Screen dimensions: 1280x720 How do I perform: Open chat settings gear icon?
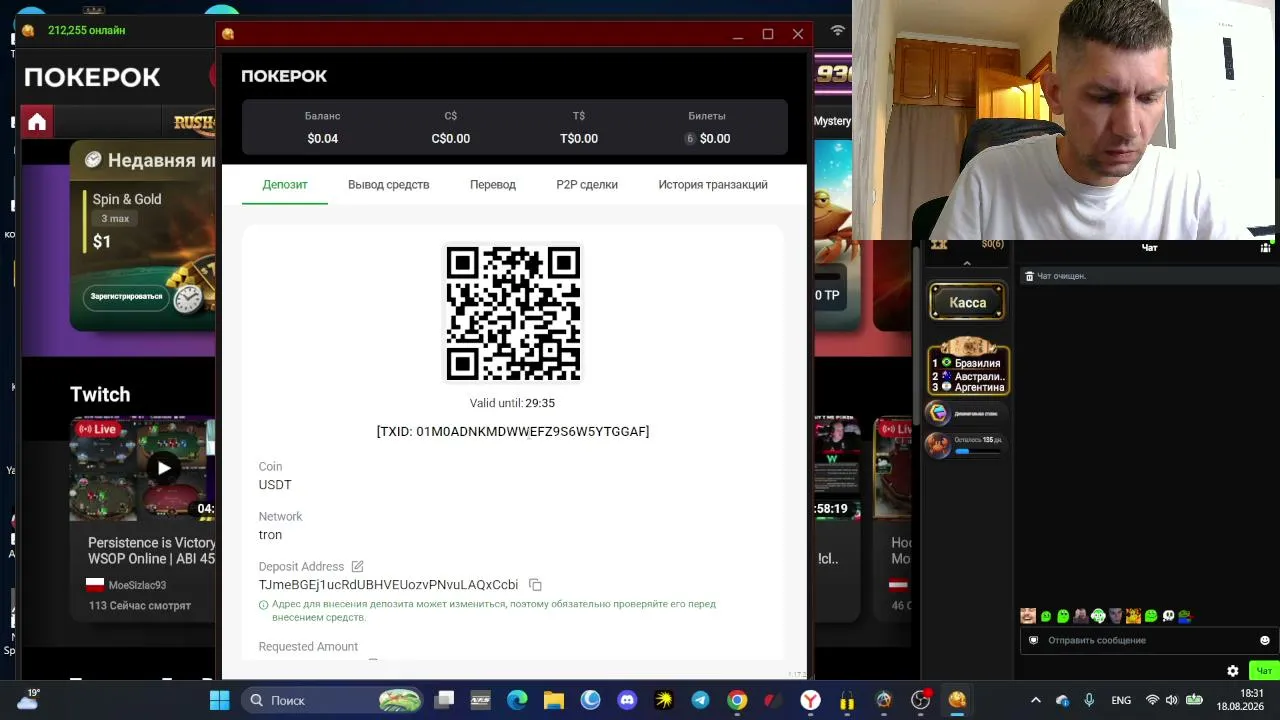[1233, 671]
